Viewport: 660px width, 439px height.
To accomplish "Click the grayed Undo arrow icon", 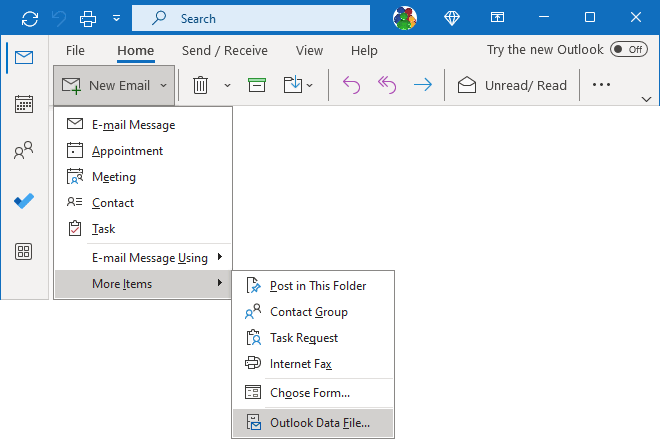I will click(59, 19).
